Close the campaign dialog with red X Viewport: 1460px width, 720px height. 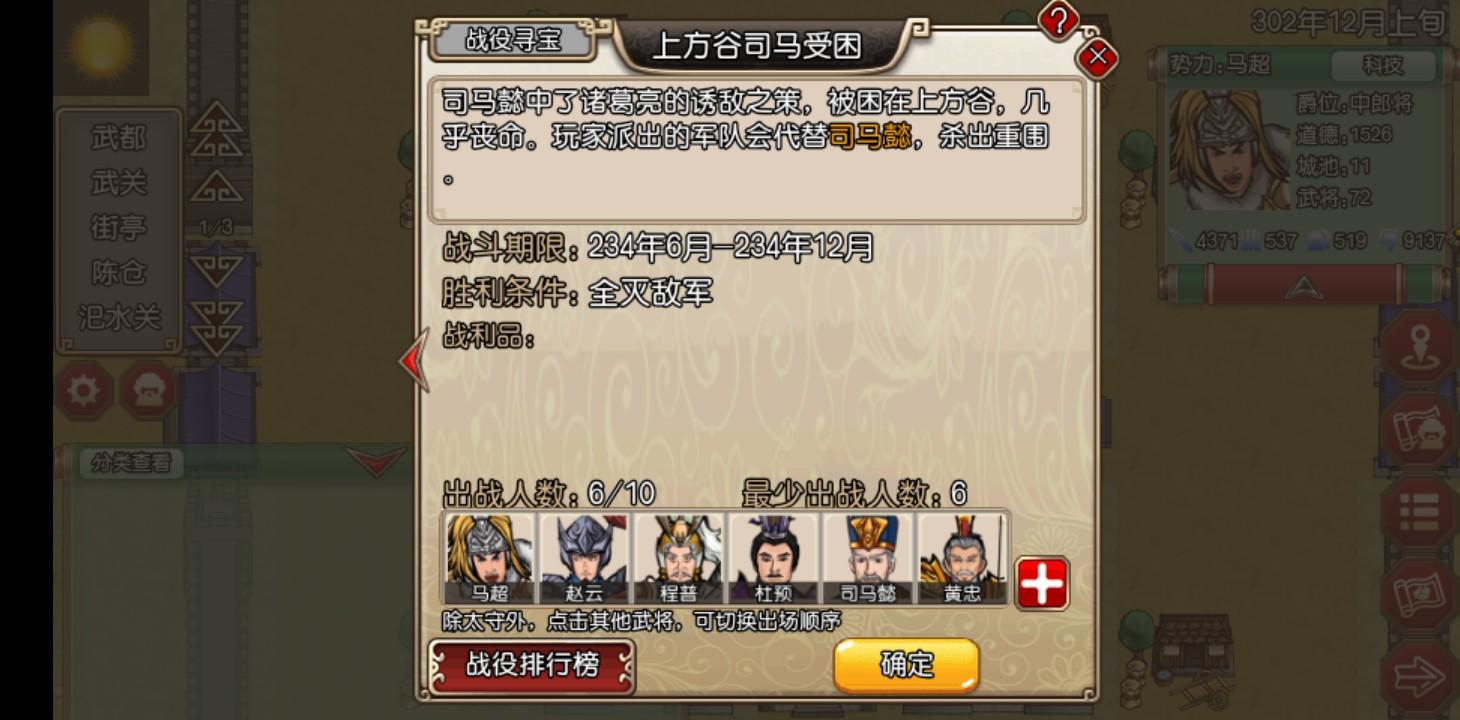[1098, 56]
